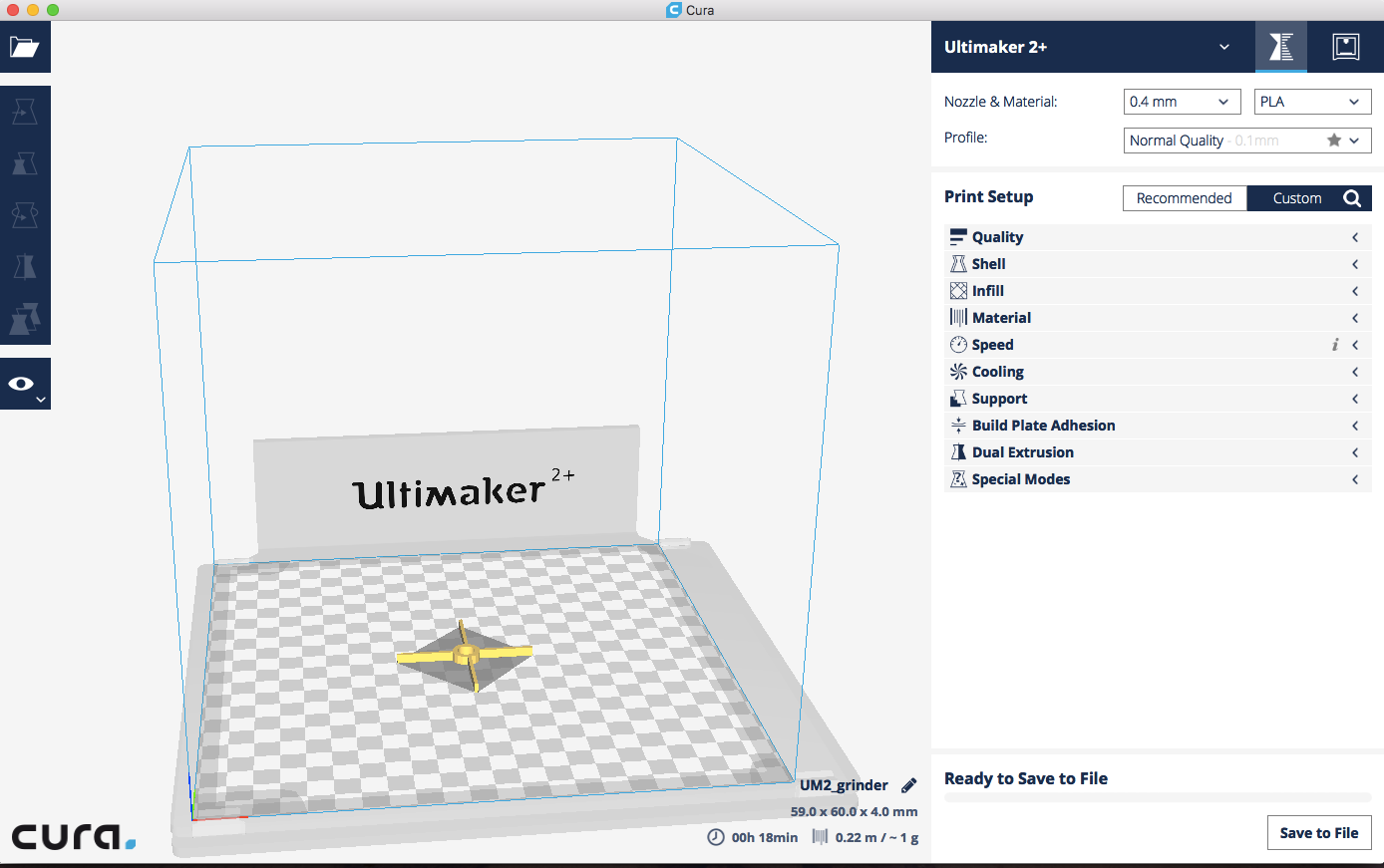The width and height of the screenshot is (1384, 868).
Task: Click the Save to File button
Action: point(1319,833)
